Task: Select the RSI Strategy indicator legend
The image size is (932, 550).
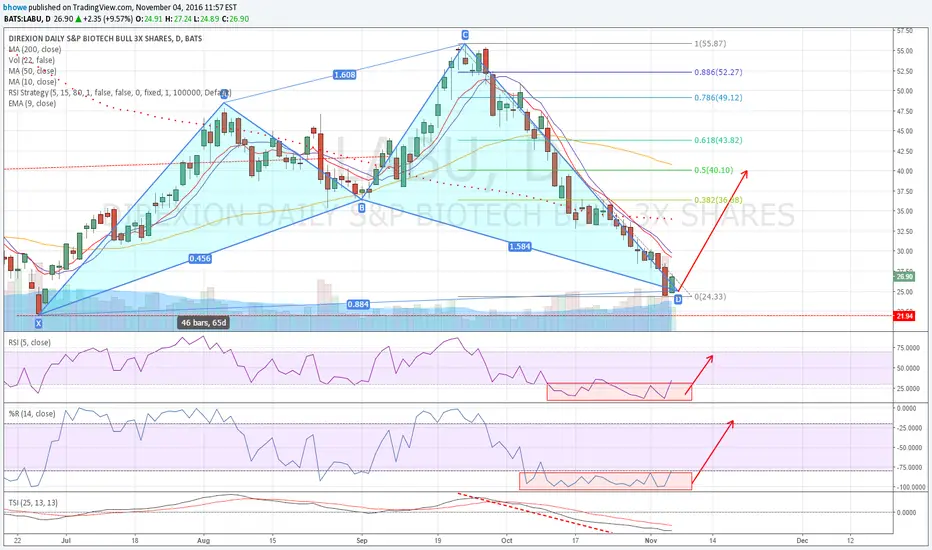Action: point(119,93)
